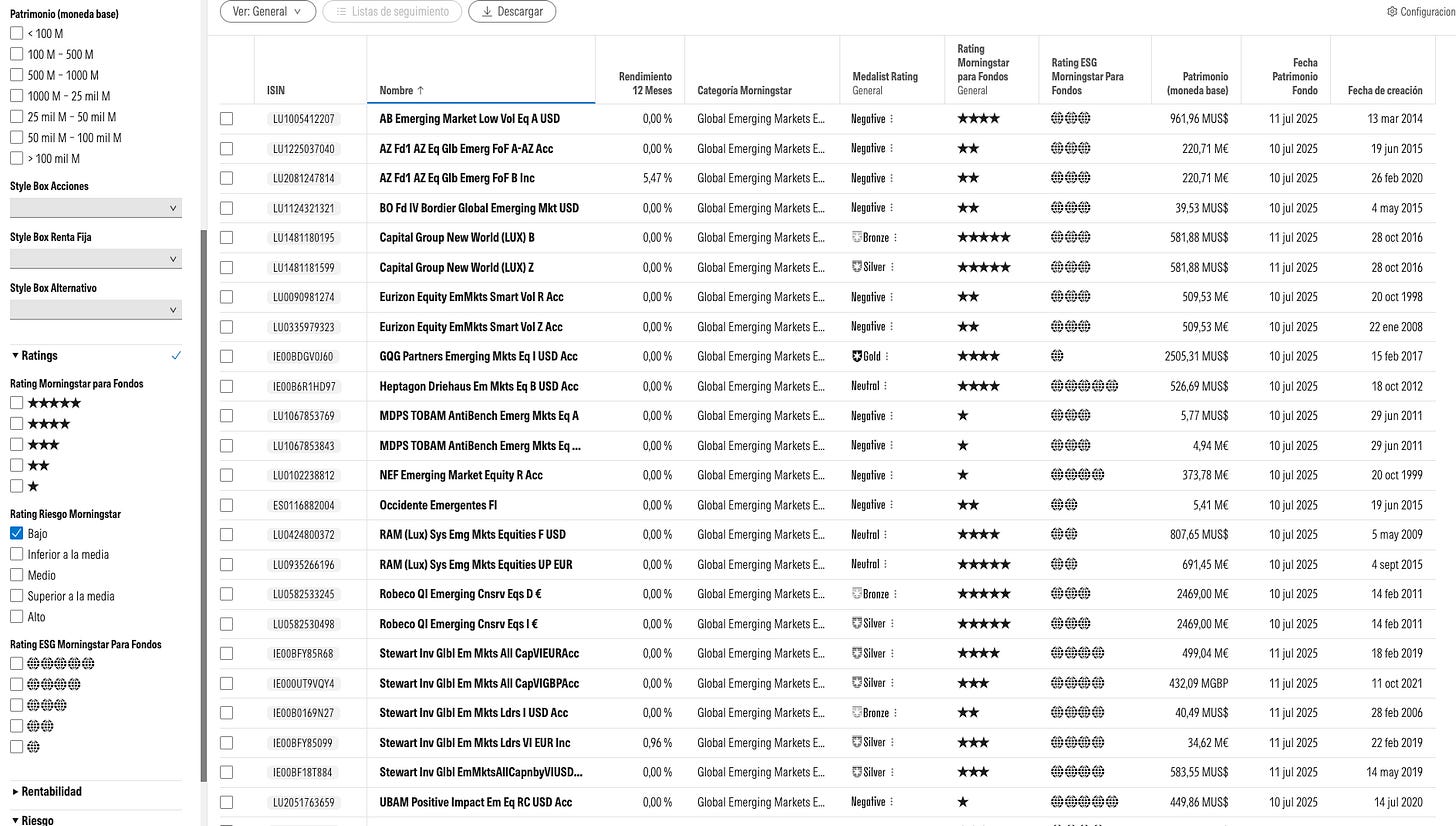Image resolution: width=1456 pixels, height=826 pixels.
Task: Sort by Medalist Rating column header
Action: click(x=885, y=77)
